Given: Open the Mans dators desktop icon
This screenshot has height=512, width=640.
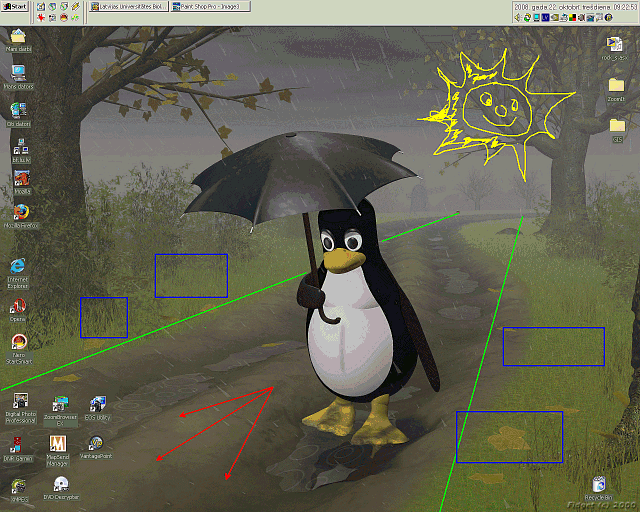Looking at the screenshot, I should [18, 77].
